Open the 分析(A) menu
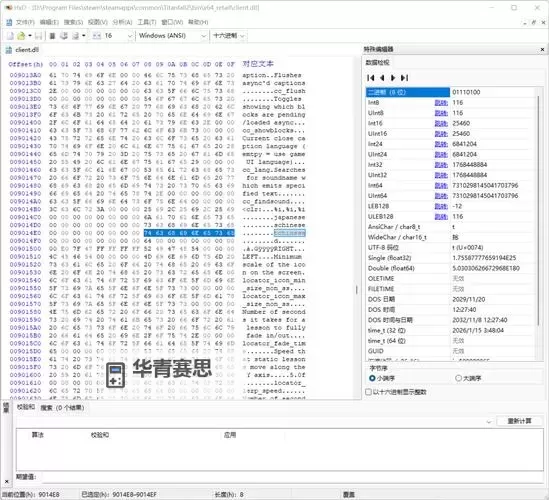This screenshot has height=500, width=549. (x=122, y=22)
